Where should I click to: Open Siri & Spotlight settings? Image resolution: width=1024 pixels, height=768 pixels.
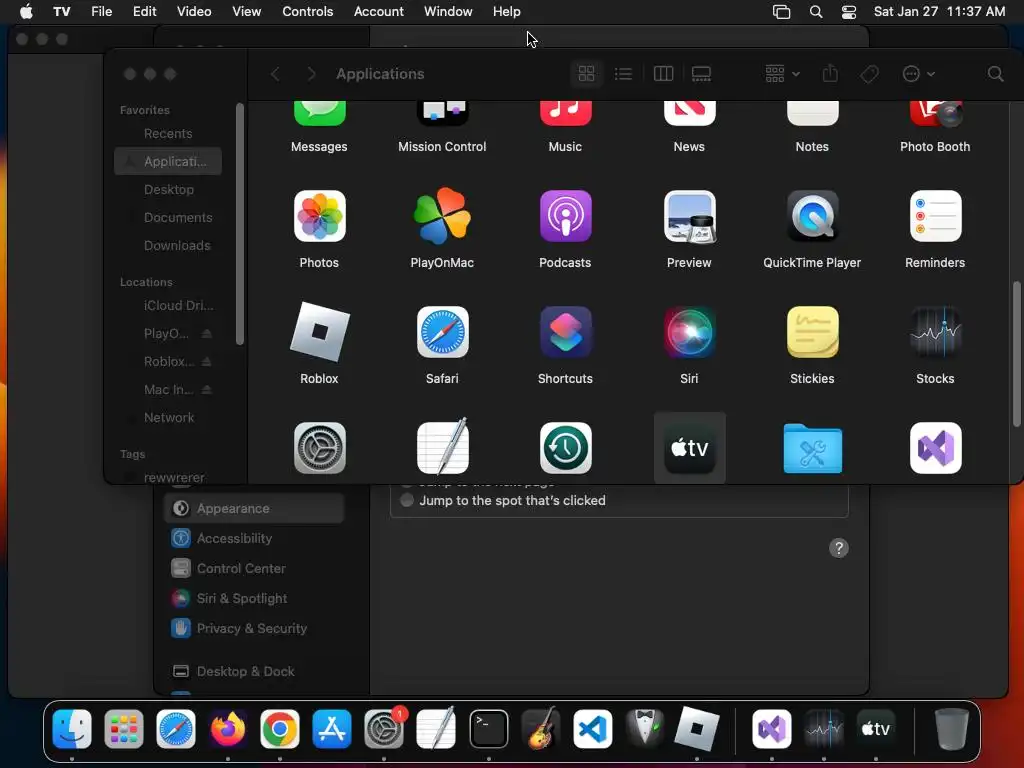click(x=254, y=598)
